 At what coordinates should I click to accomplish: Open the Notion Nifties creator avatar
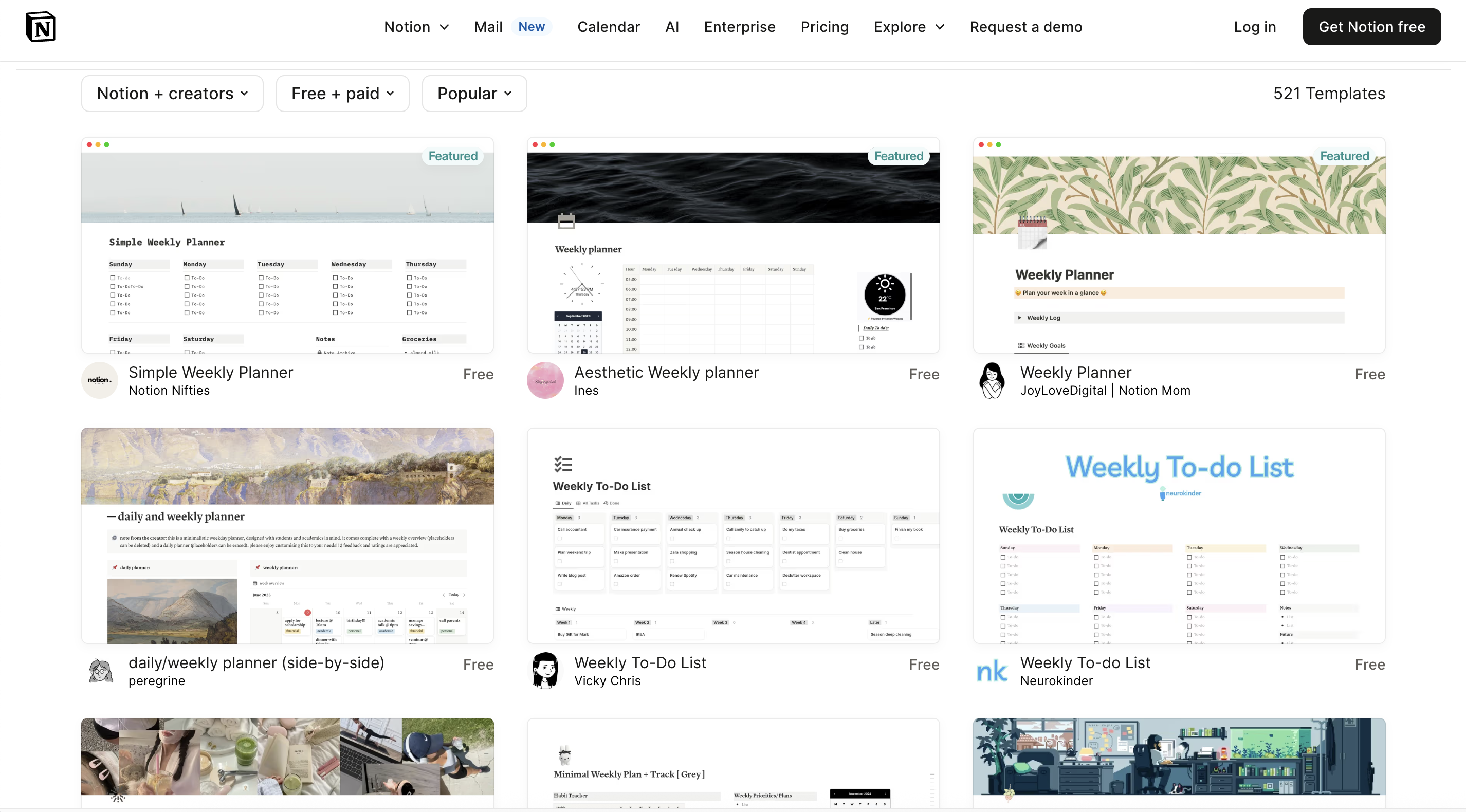(99, 380)
